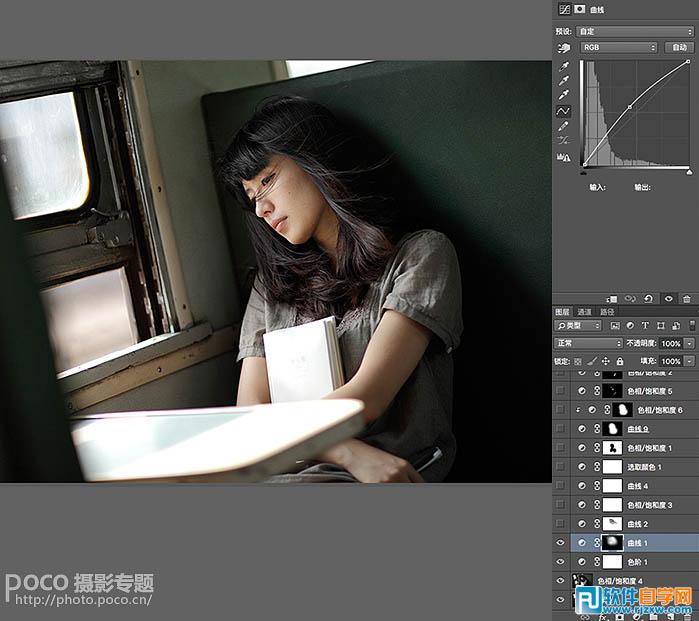Open the 预设 preset dropdown

click(x=635, y=31)
